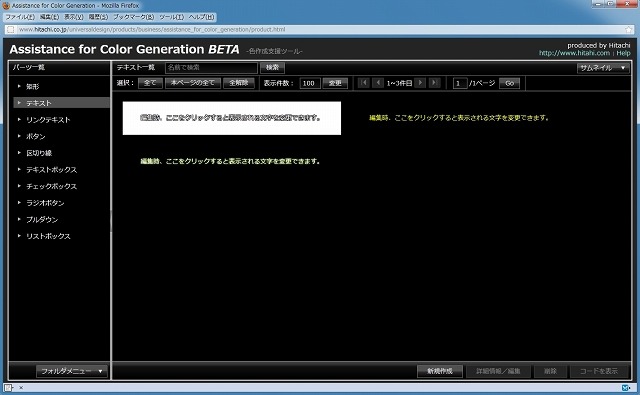The image size is (640, 395).
Task: Open the 編集(E) menu
Action: [x=49, y=17]
